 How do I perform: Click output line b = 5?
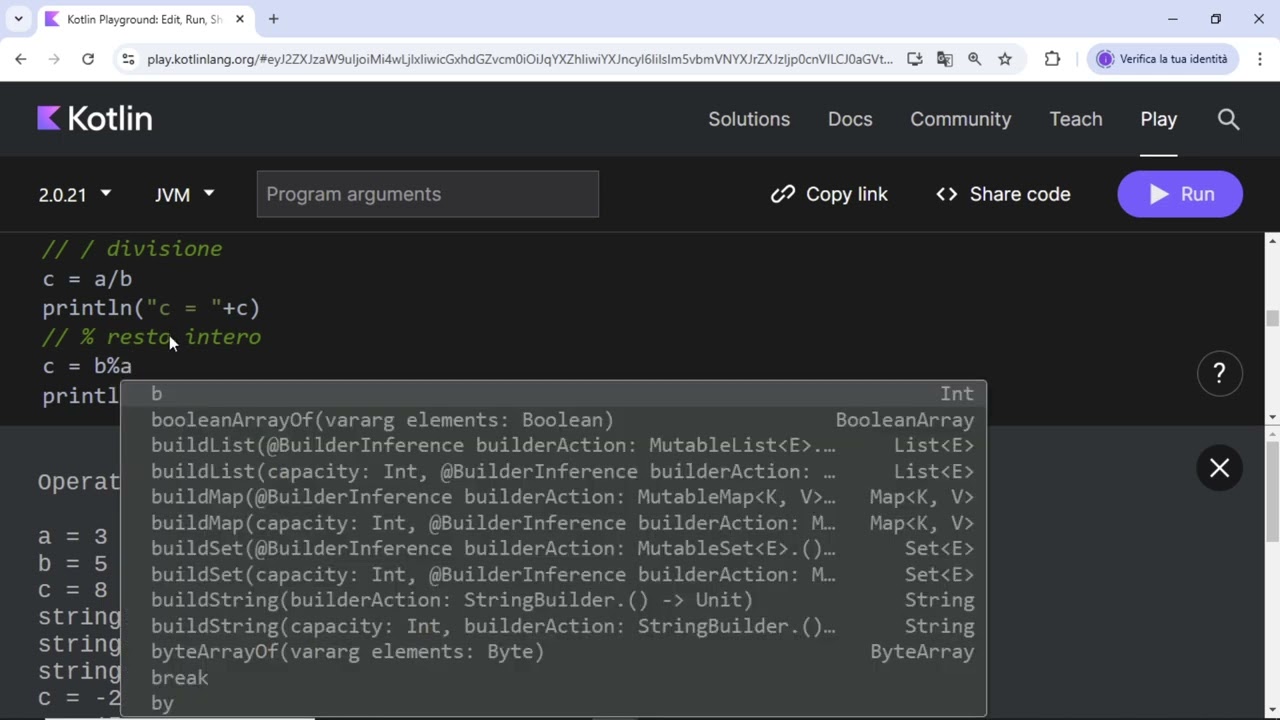72,563
